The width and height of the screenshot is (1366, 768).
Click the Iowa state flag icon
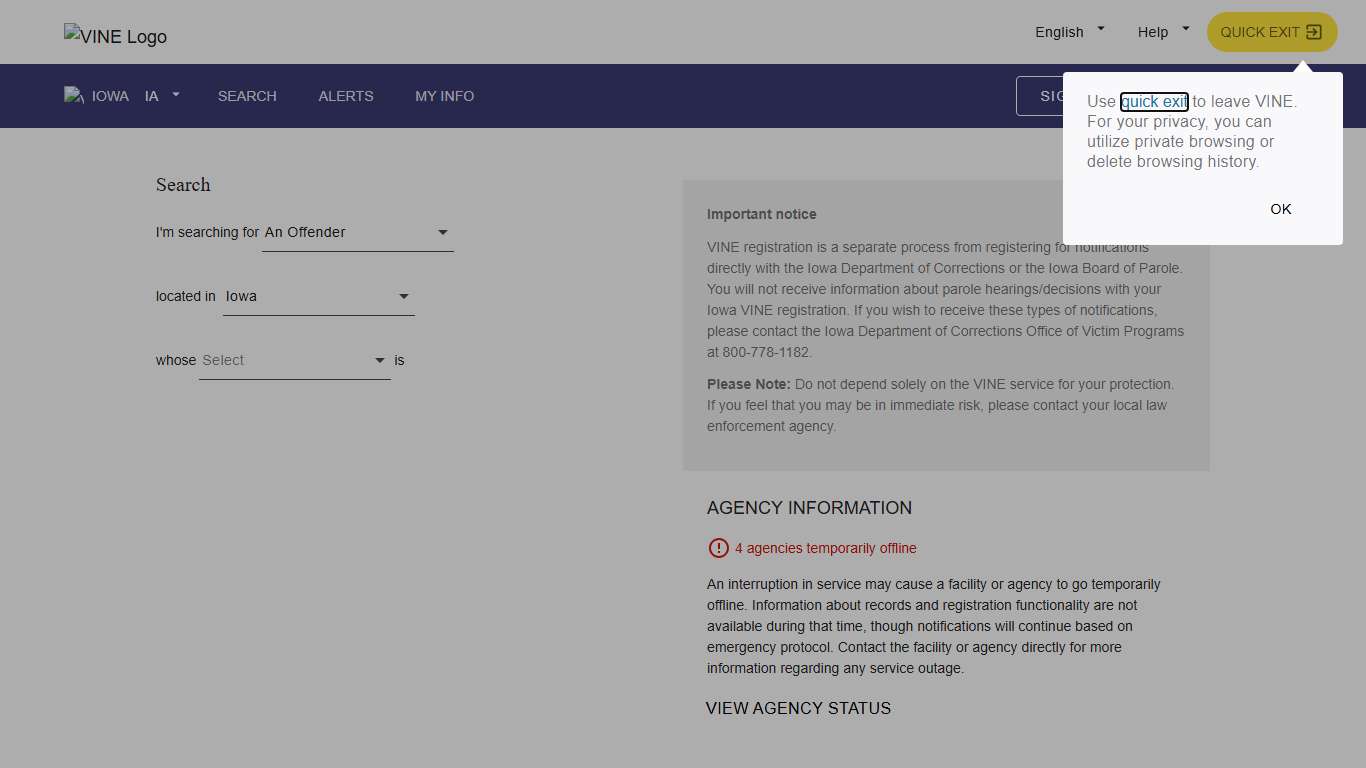click(74, 96)
